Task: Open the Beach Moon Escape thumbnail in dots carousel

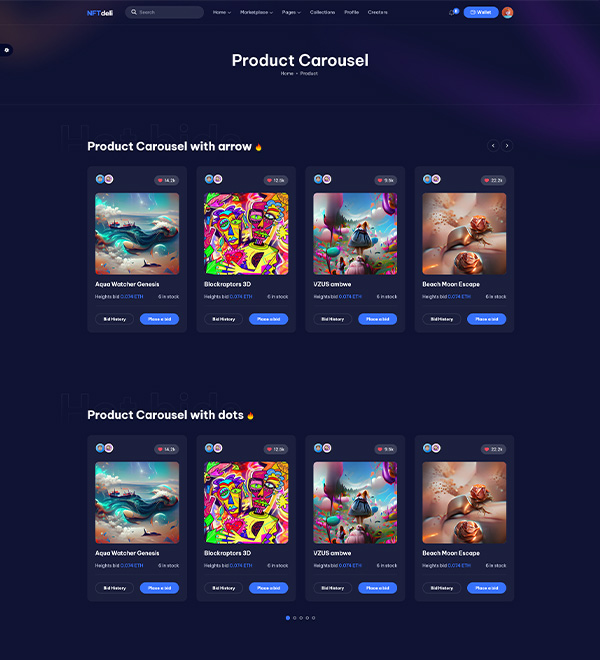Action: coord(464,503)
